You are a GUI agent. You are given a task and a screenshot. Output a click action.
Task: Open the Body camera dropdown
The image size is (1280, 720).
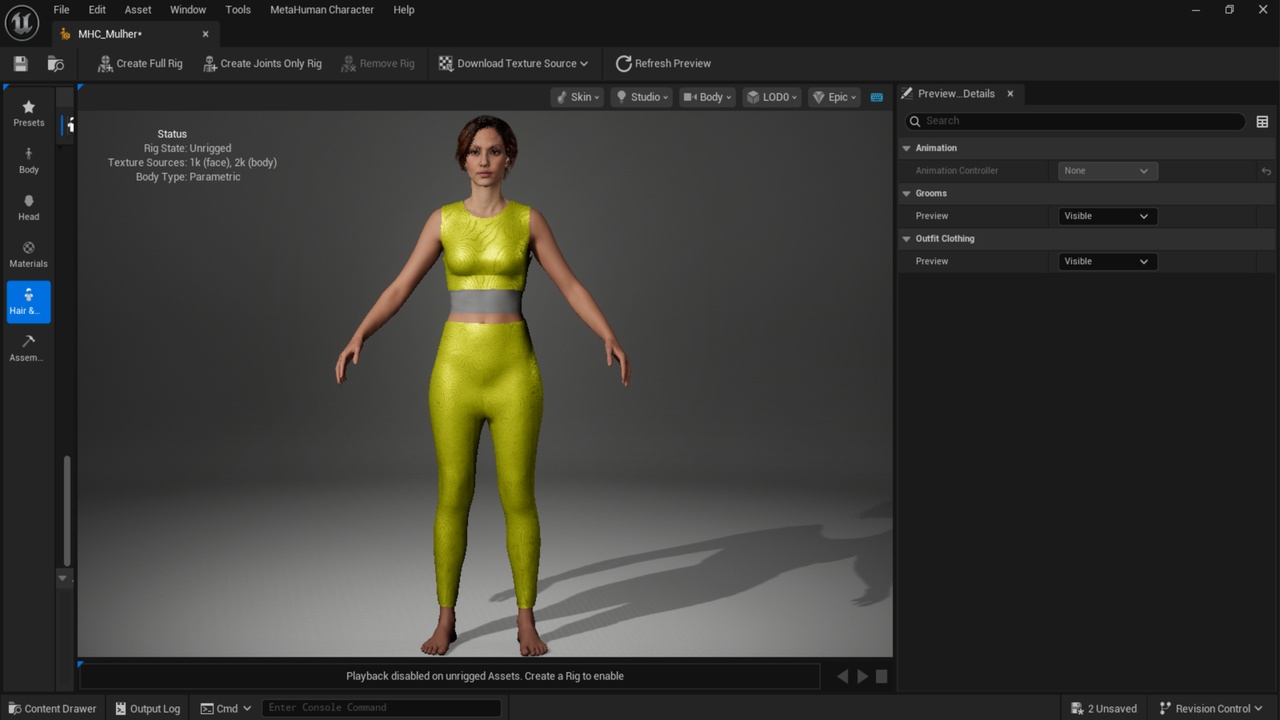point(707,97)
